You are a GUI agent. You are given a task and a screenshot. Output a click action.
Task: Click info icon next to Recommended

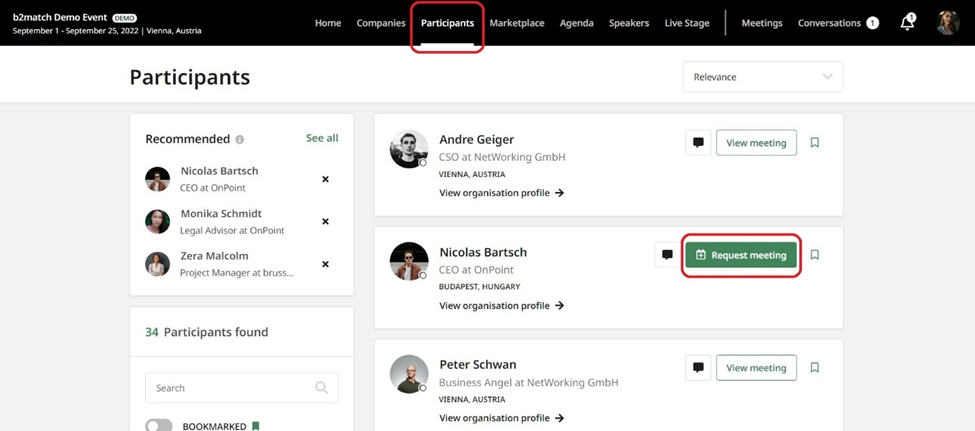(x=240, y=140)
